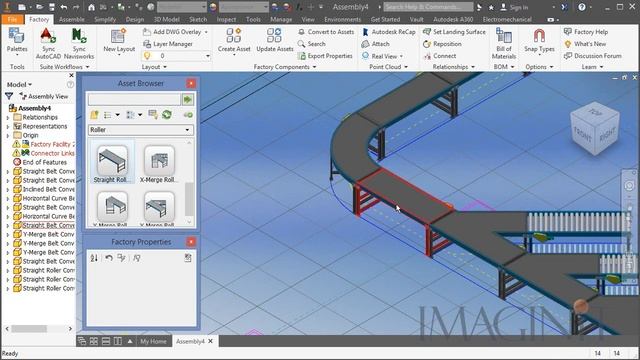Click the model browser horizontal scrollbar
The image size is (640, 360).
click(29, 329)
